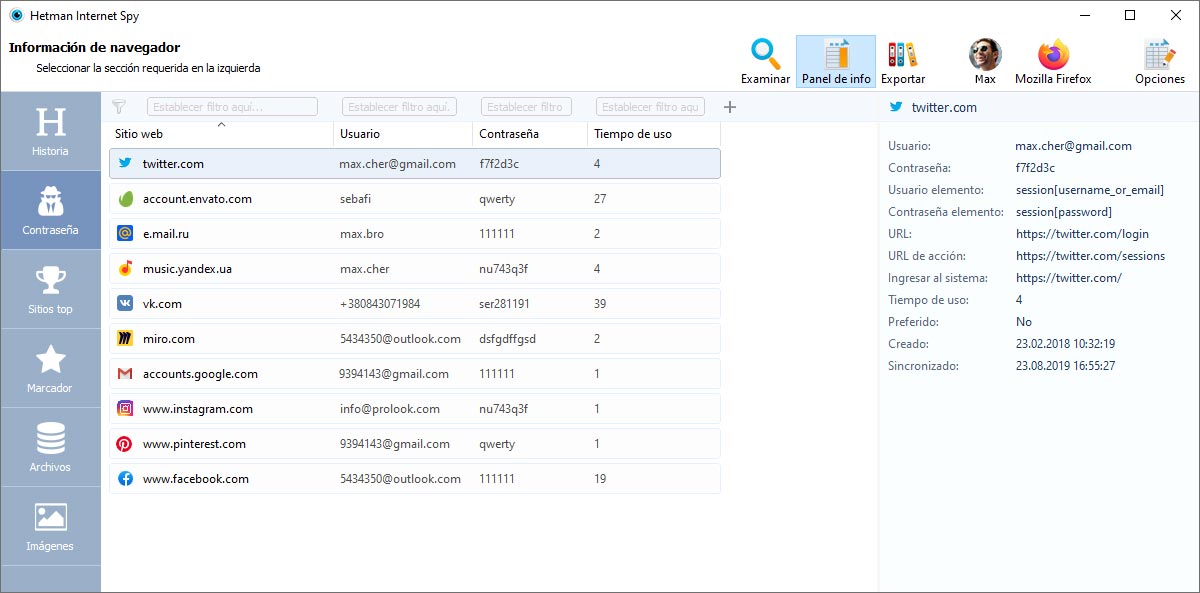The width and height of the screenshot is (1200, 593).
Task: Select the www.pinterest.com entry
Action: tap(415, 444)
